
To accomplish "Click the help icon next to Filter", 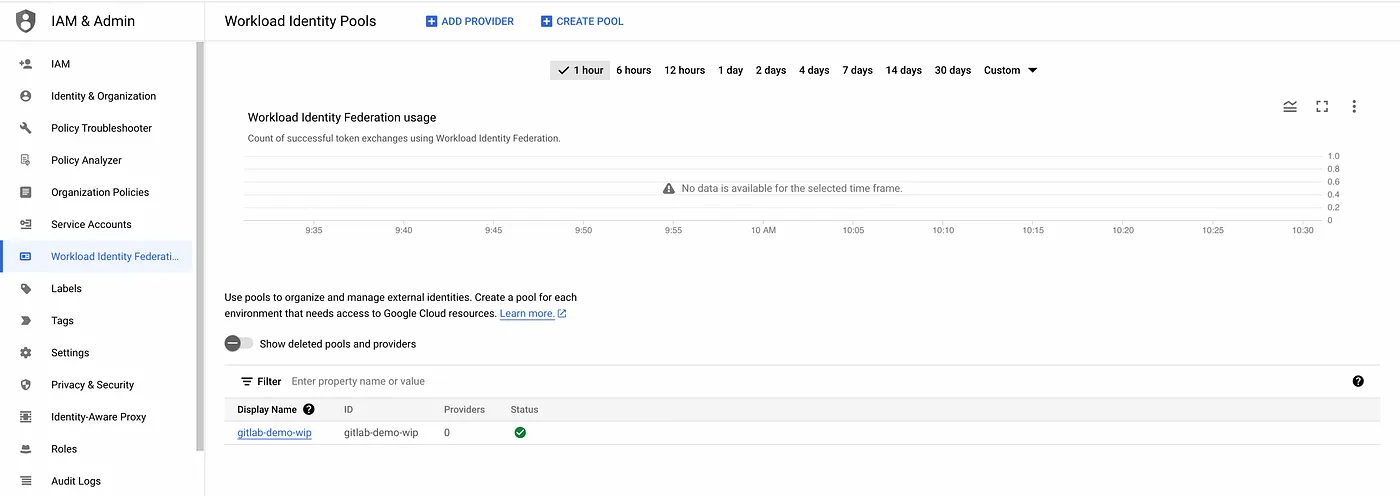I will 1358,381.
